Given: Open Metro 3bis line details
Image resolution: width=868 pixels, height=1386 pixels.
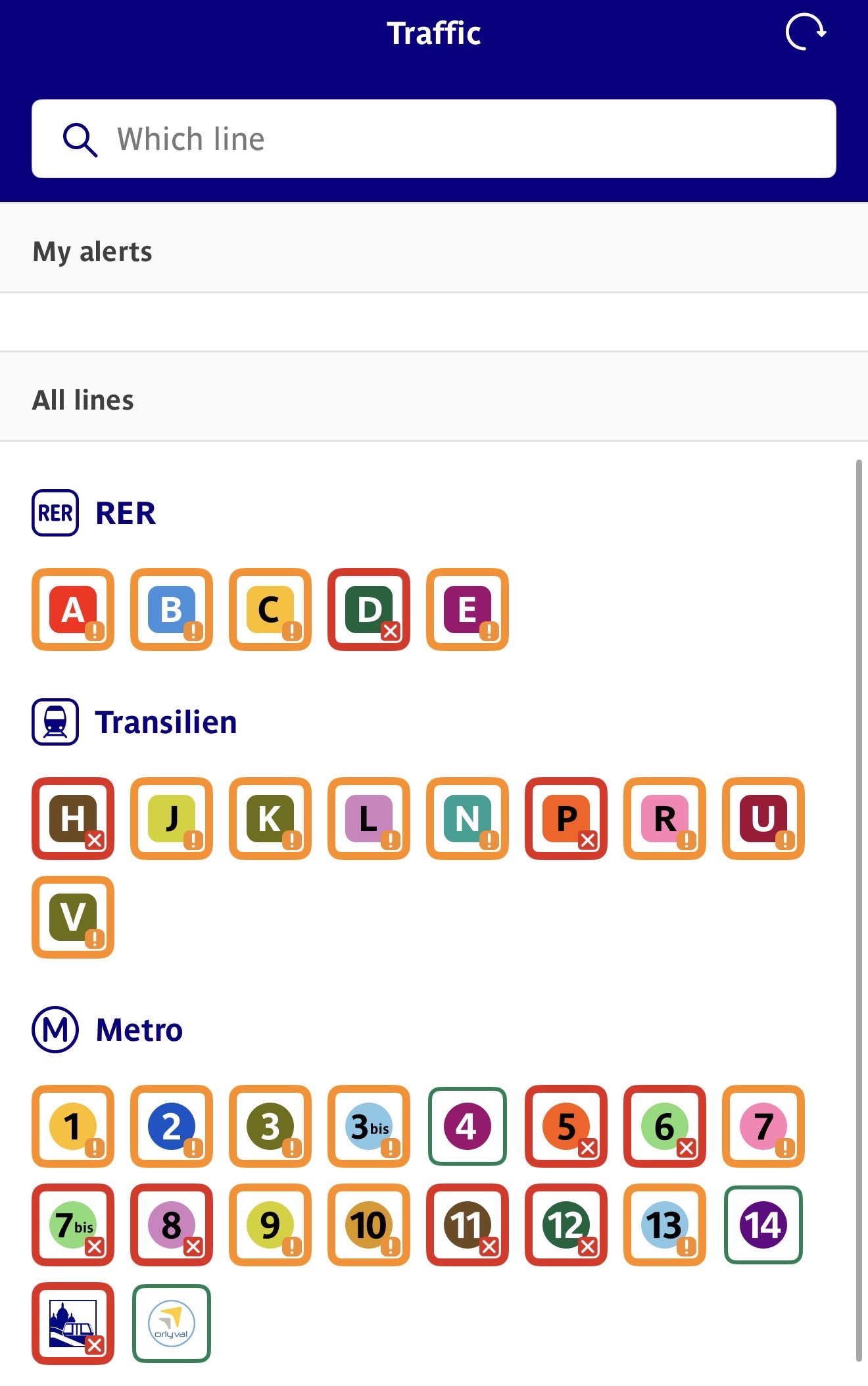Looking at the screenshot, I should click(x=369, y=1126).
